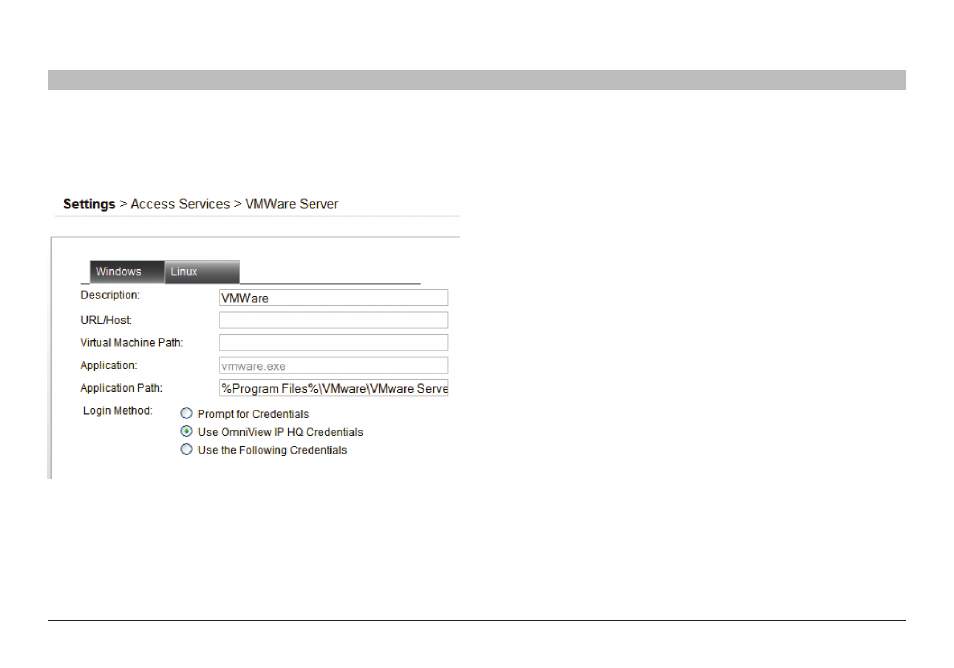Click the Virtual Machine Path: label

[131, 343]
